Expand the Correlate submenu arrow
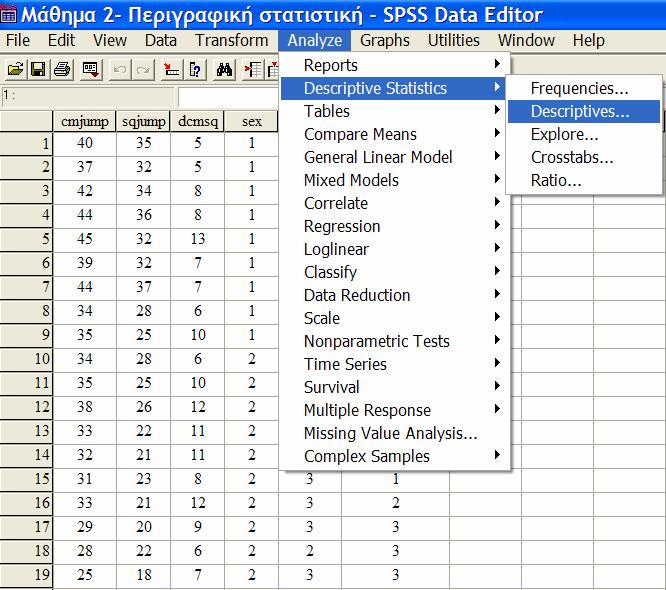666x590 pixels. click(x=497, y=202)
